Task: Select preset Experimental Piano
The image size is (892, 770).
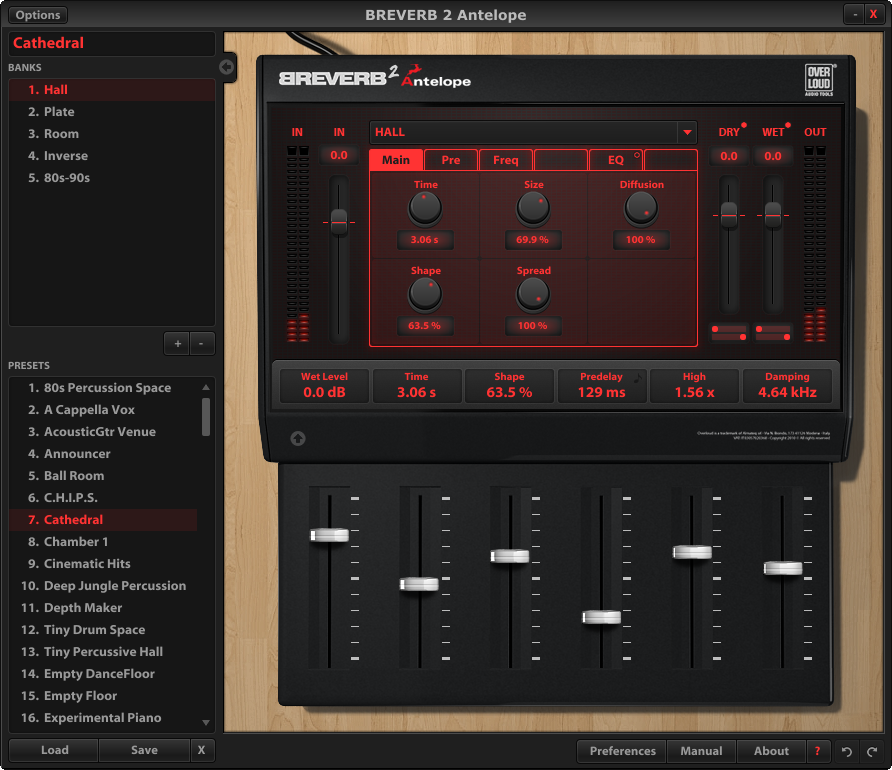Action: point(103,718)
